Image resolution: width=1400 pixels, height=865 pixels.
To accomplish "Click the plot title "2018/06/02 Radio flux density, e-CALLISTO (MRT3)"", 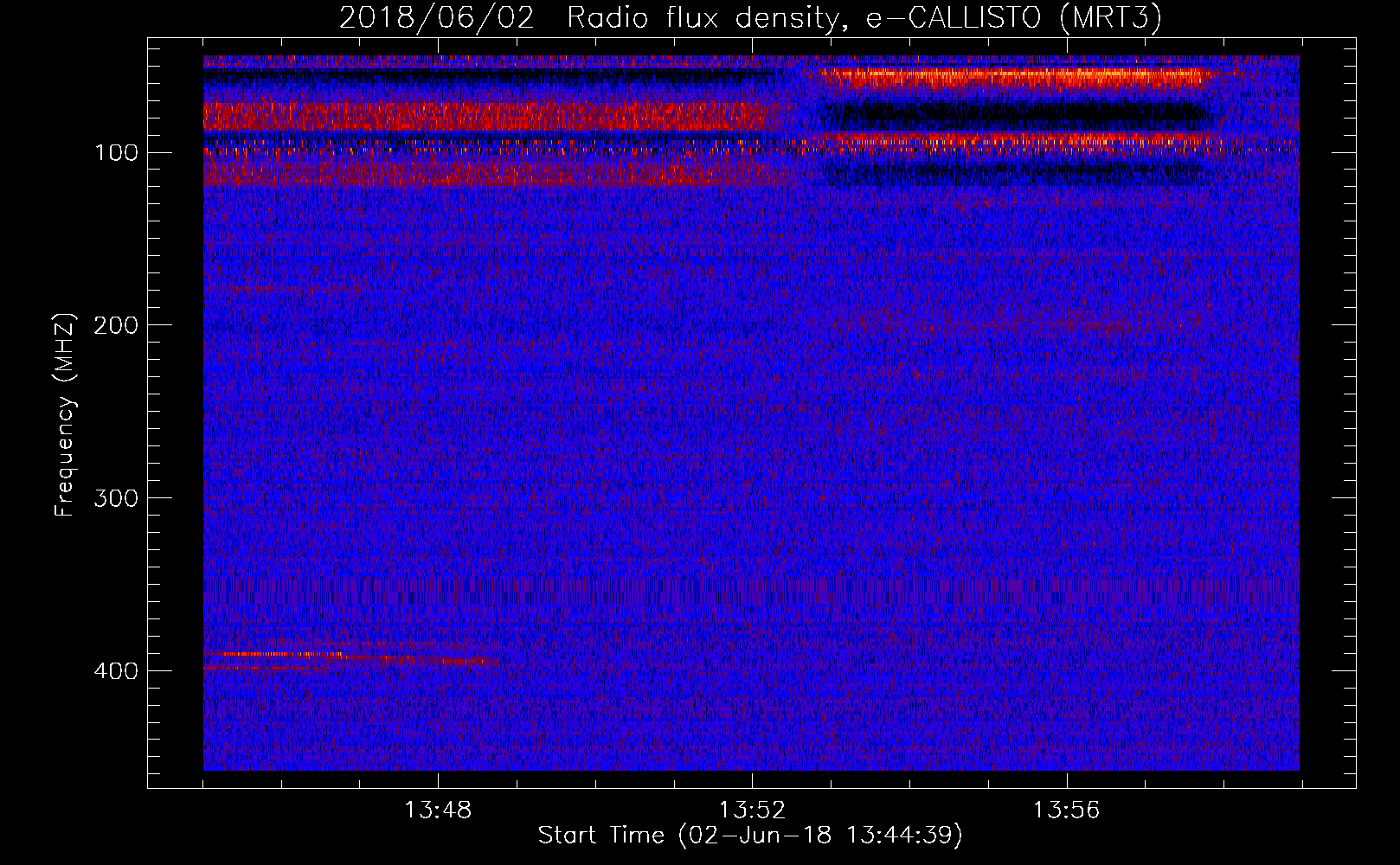I will click(x=750, y=17).
